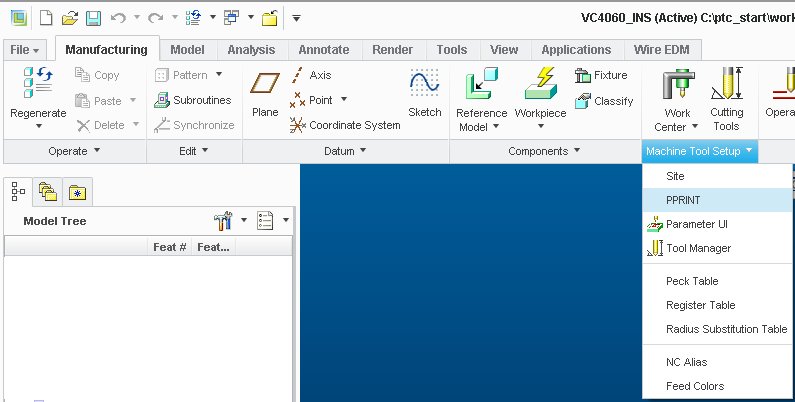Switch to the Render tab
795x402 pixels.
392,50
